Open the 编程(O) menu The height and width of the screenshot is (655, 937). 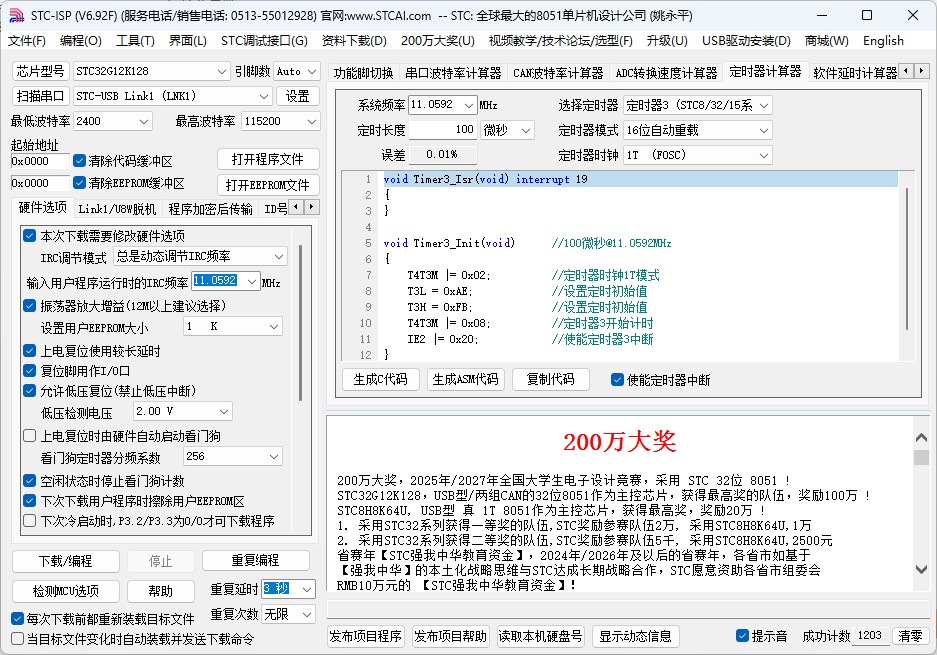(81, 41)
